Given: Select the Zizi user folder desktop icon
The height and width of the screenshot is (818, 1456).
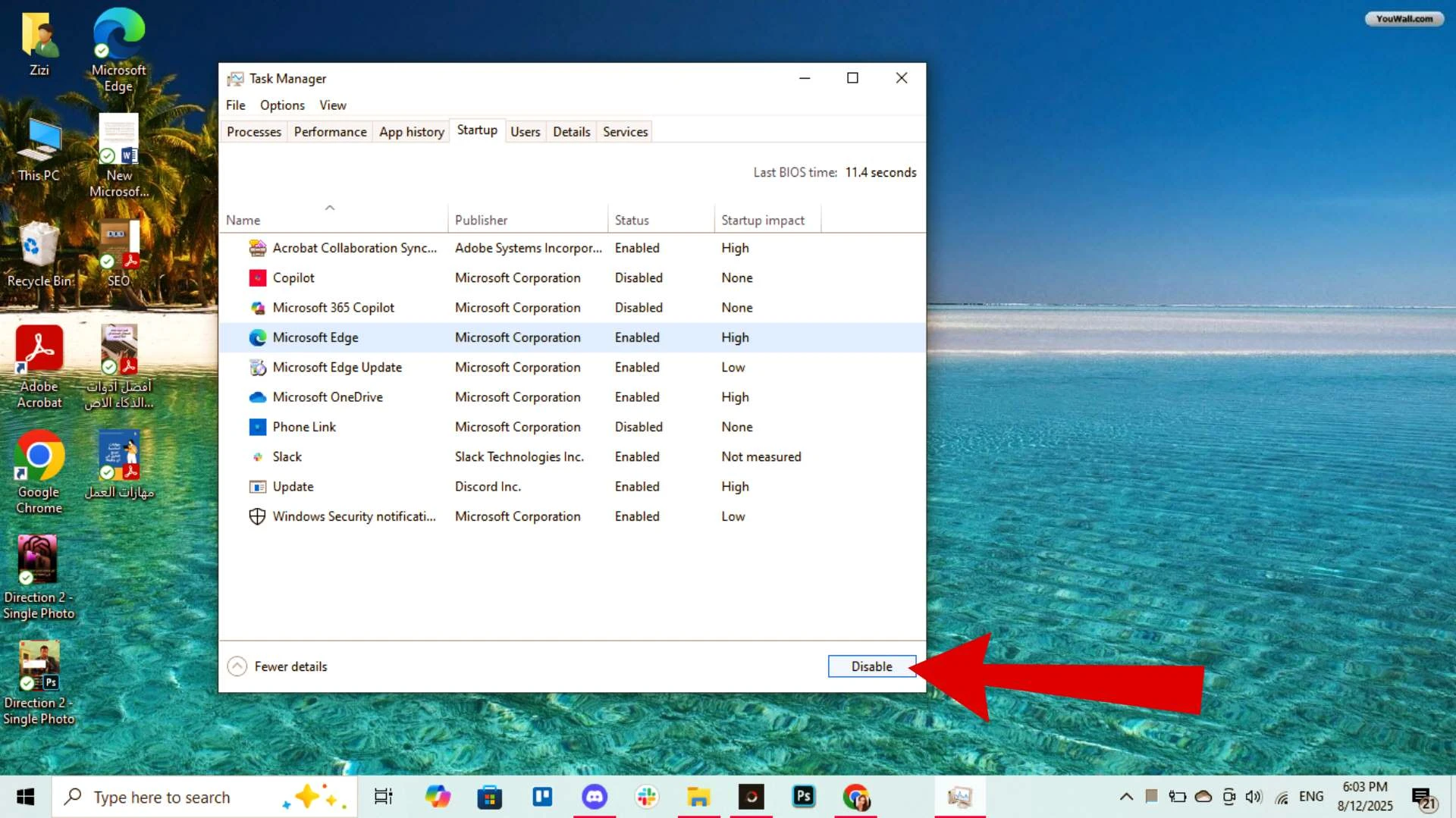Looking at the screenshot, I should tap(39, 45).
